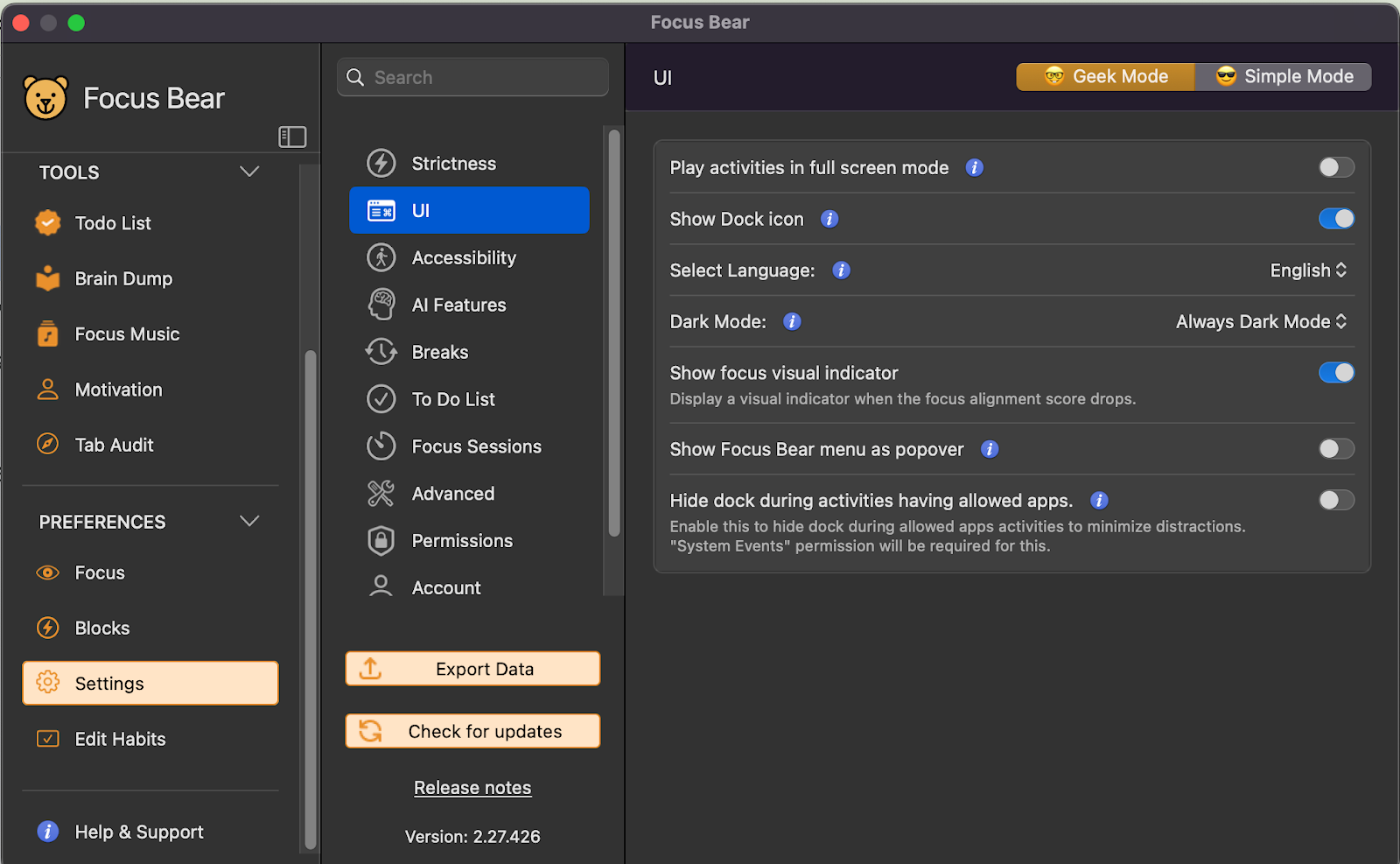The width and height of the screenshot is (1400, 864).
Task: Click the Focus Music note icon
Action: pyautogui.click(x=48, y=334)
